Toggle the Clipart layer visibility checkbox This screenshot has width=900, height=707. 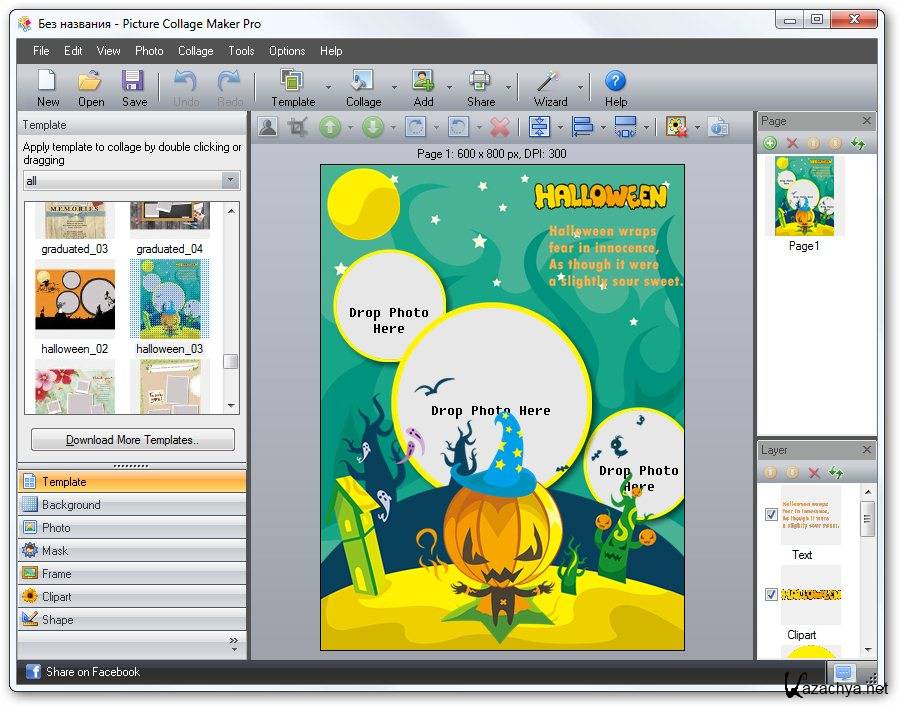771,594
